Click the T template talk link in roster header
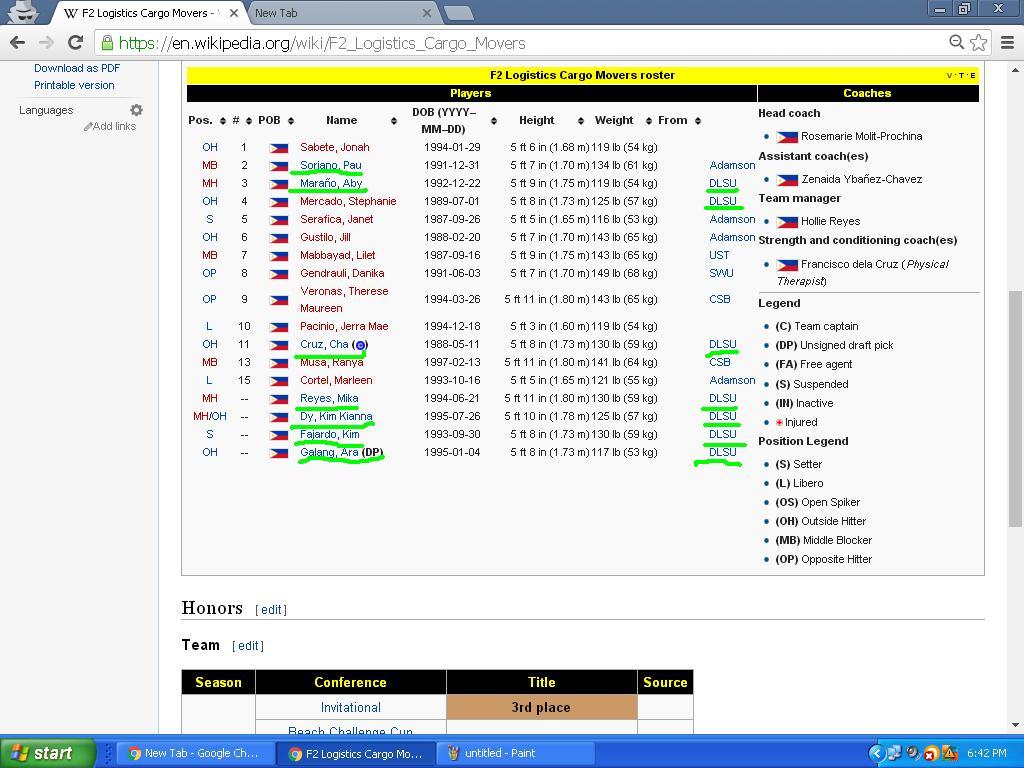Screen dimensions: 1024x768 (961, 76)
